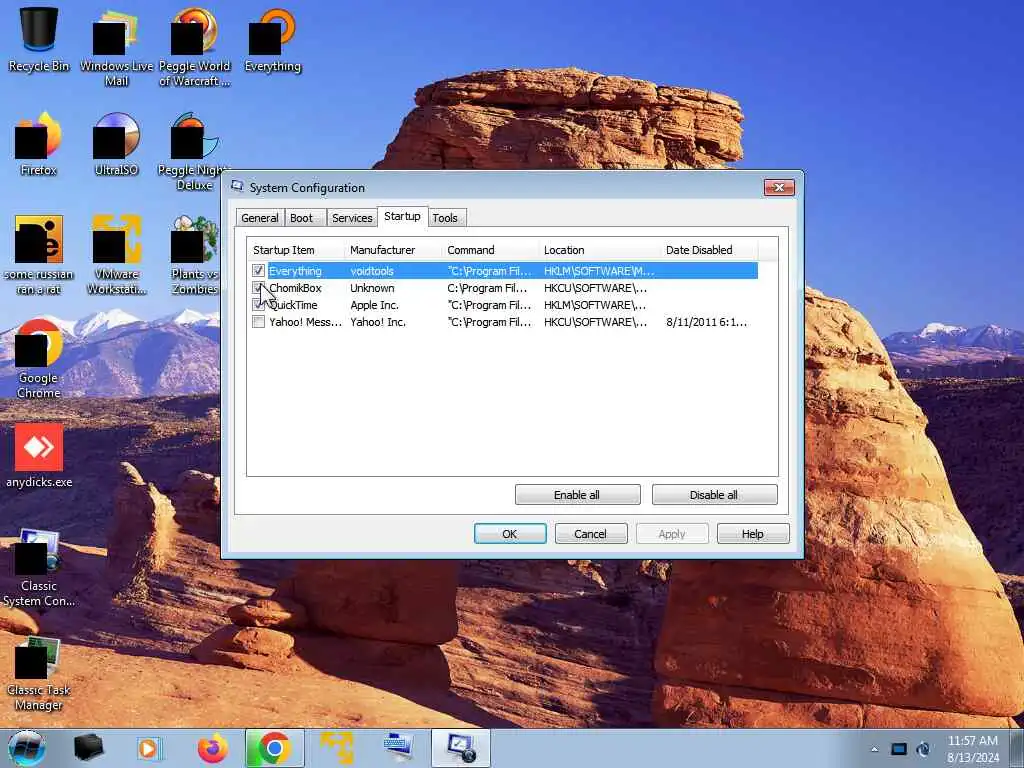Open Firefox from the taskbar

click(x=212, y=748)
